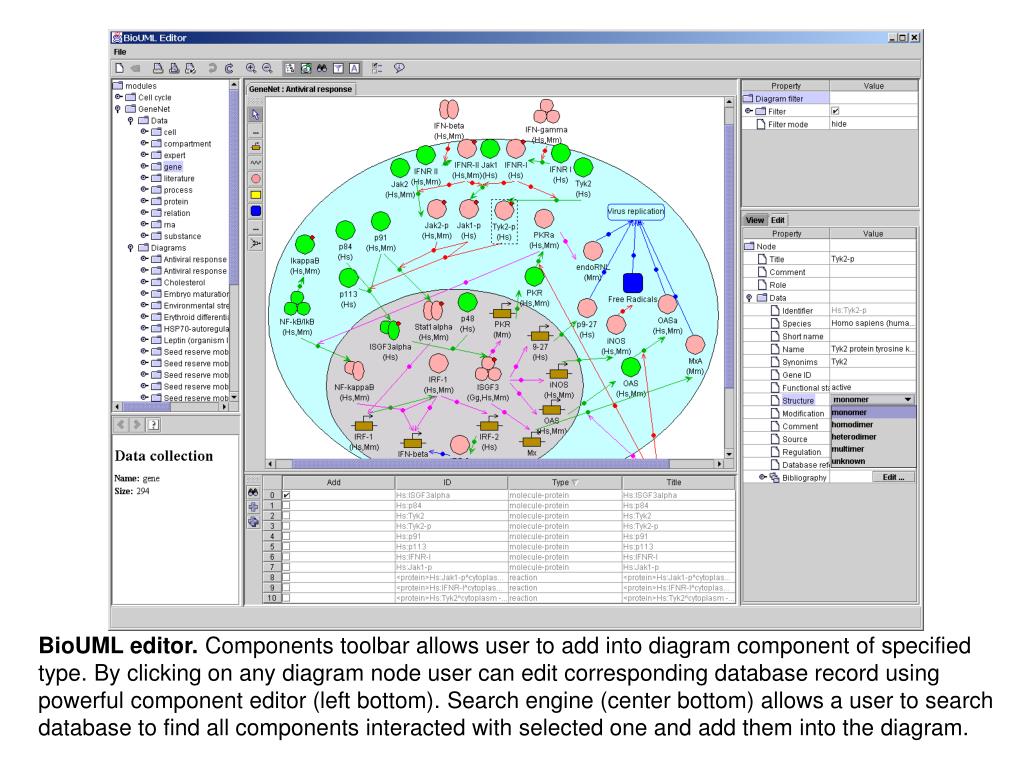1024x768 pixels.
Task: Click the redo arrow in the toolbar
Action: 229,68
